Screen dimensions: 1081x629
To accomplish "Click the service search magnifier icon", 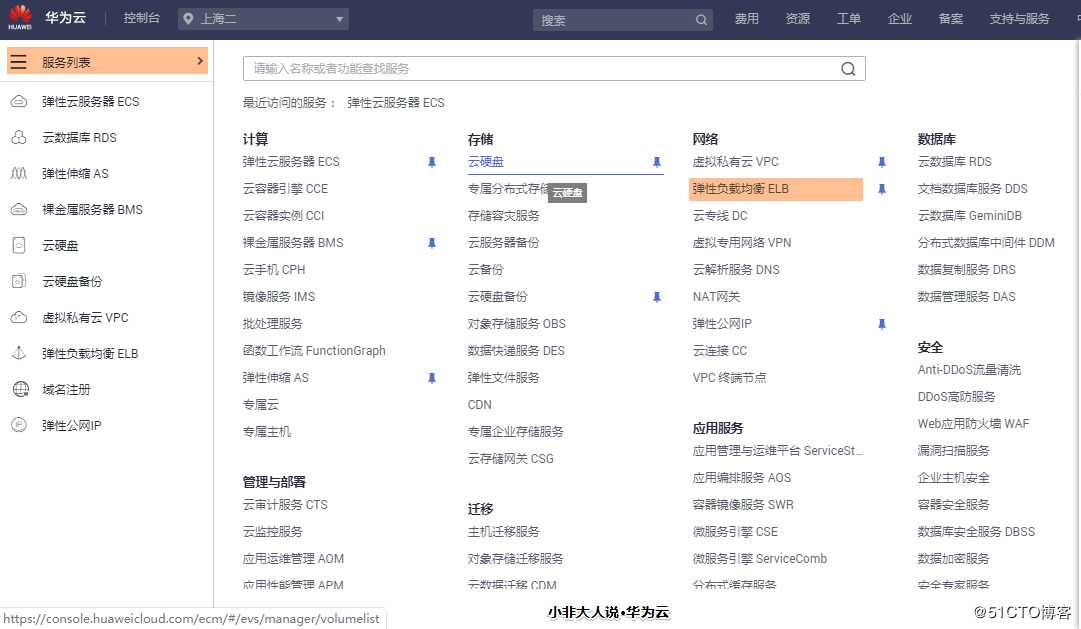I will [x=848, y=68].
